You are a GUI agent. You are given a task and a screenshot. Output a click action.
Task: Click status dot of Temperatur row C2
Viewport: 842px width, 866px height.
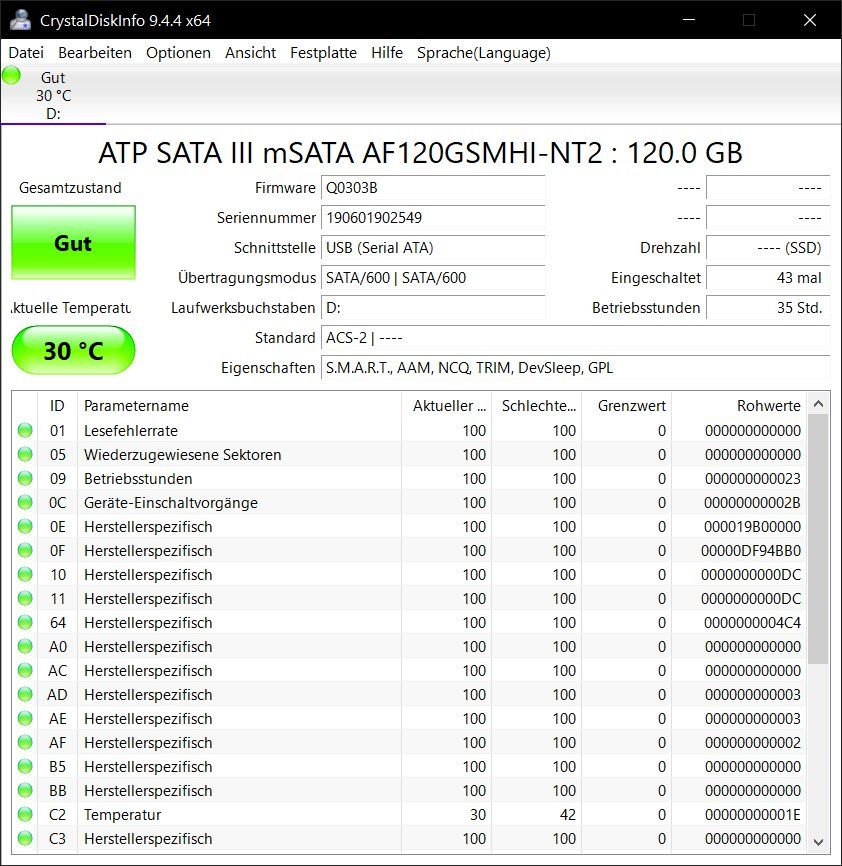(25, 815)
